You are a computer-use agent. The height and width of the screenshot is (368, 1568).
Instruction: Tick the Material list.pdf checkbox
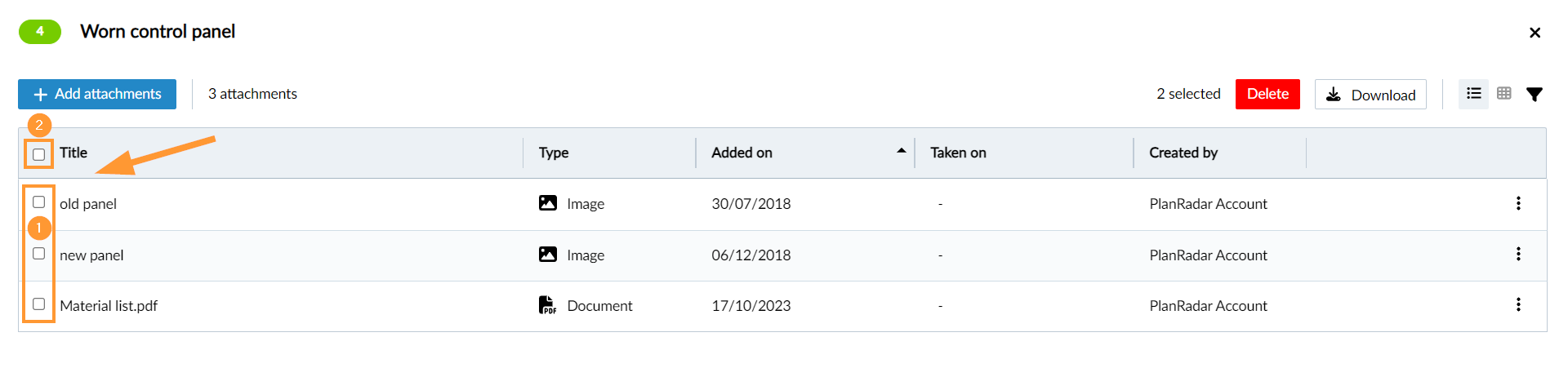click(38, 304)
